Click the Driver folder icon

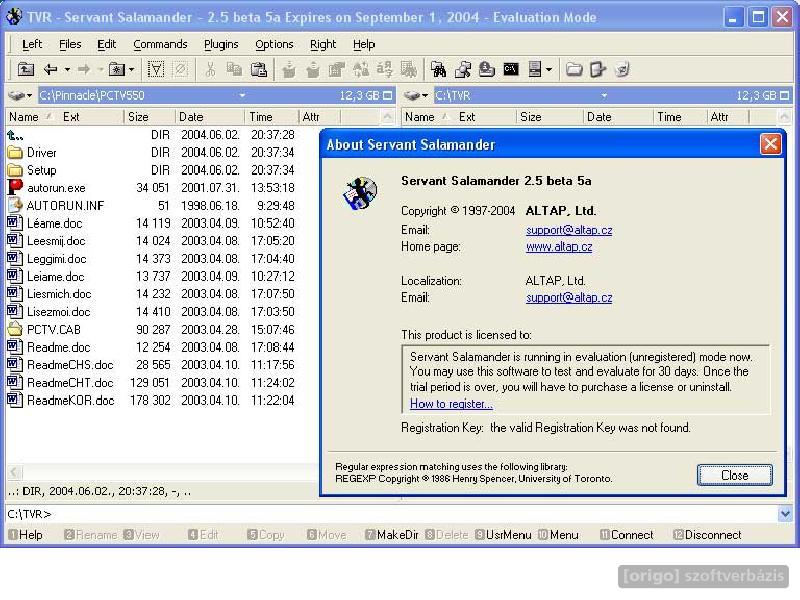[15, 152]
